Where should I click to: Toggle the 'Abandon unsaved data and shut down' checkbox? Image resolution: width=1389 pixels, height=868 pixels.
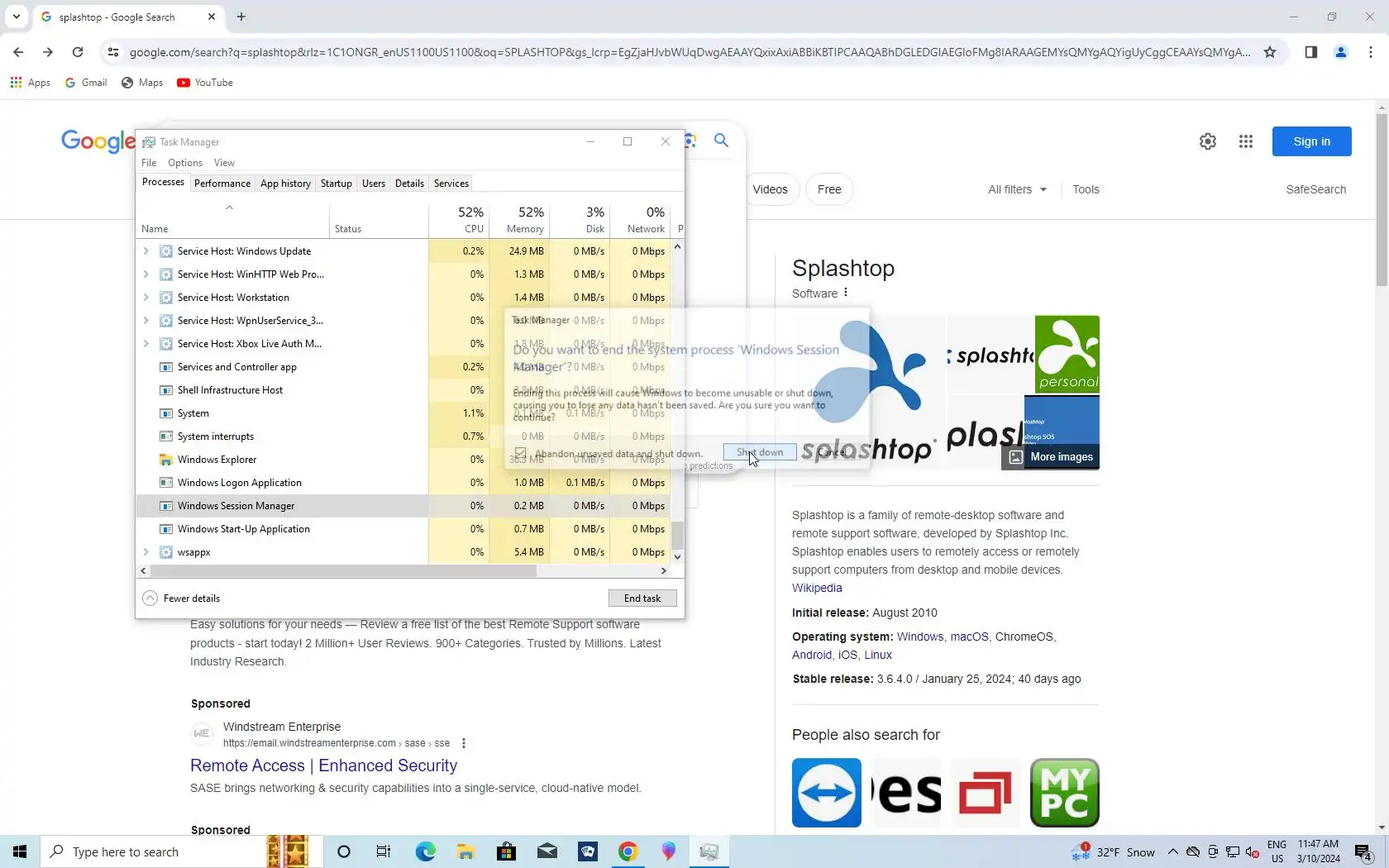[x=520, y=453]
